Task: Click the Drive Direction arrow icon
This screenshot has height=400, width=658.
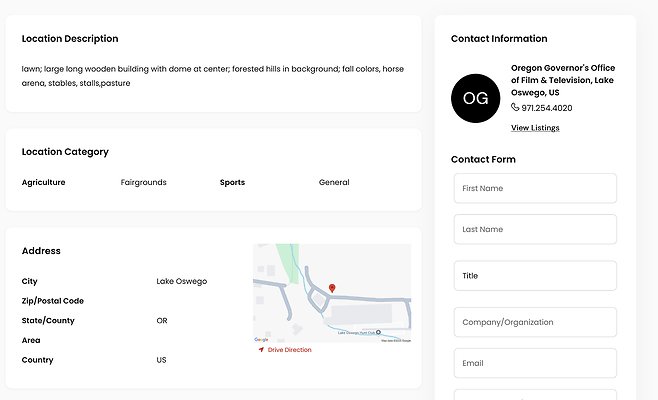Action: tap(261, 350)
